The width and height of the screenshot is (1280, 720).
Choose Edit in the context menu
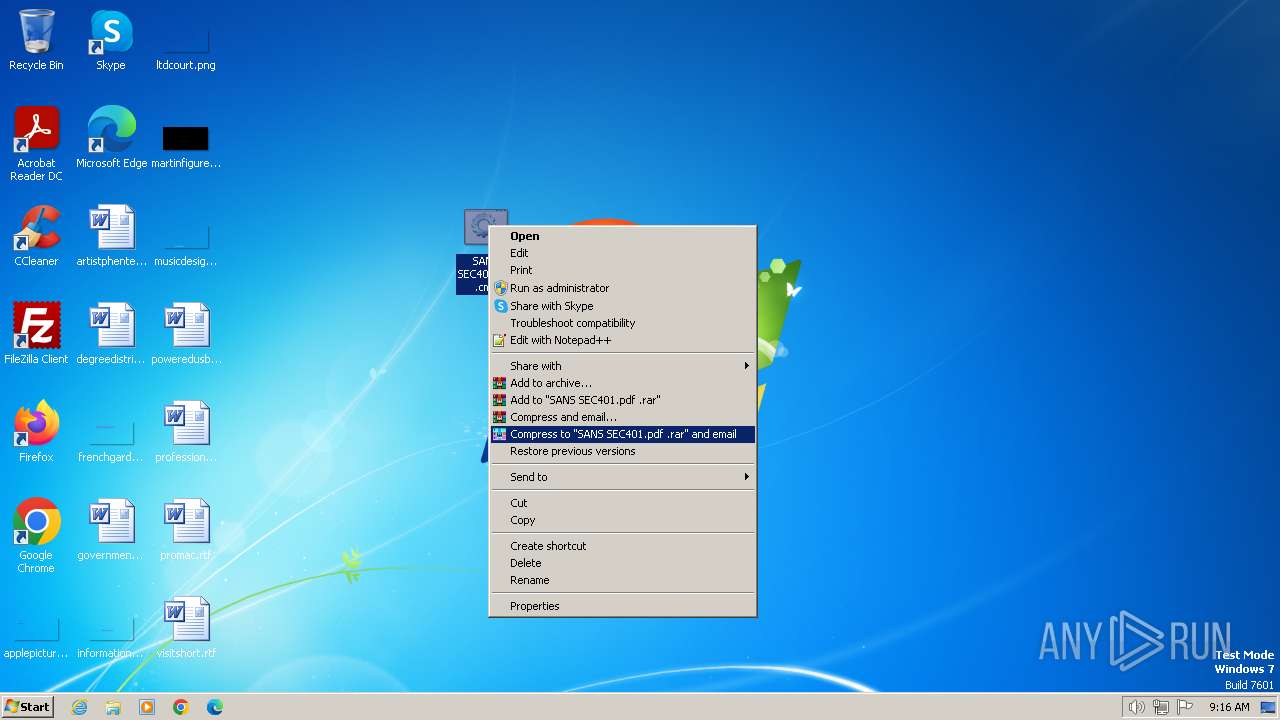coord(622,253)
